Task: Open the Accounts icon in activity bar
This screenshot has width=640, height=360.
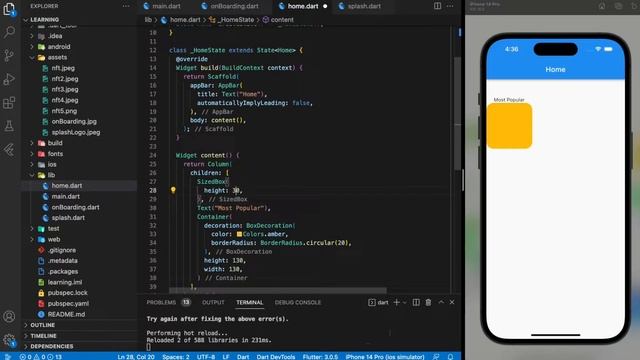Action: pyautogui.click(x=9, y=316)
